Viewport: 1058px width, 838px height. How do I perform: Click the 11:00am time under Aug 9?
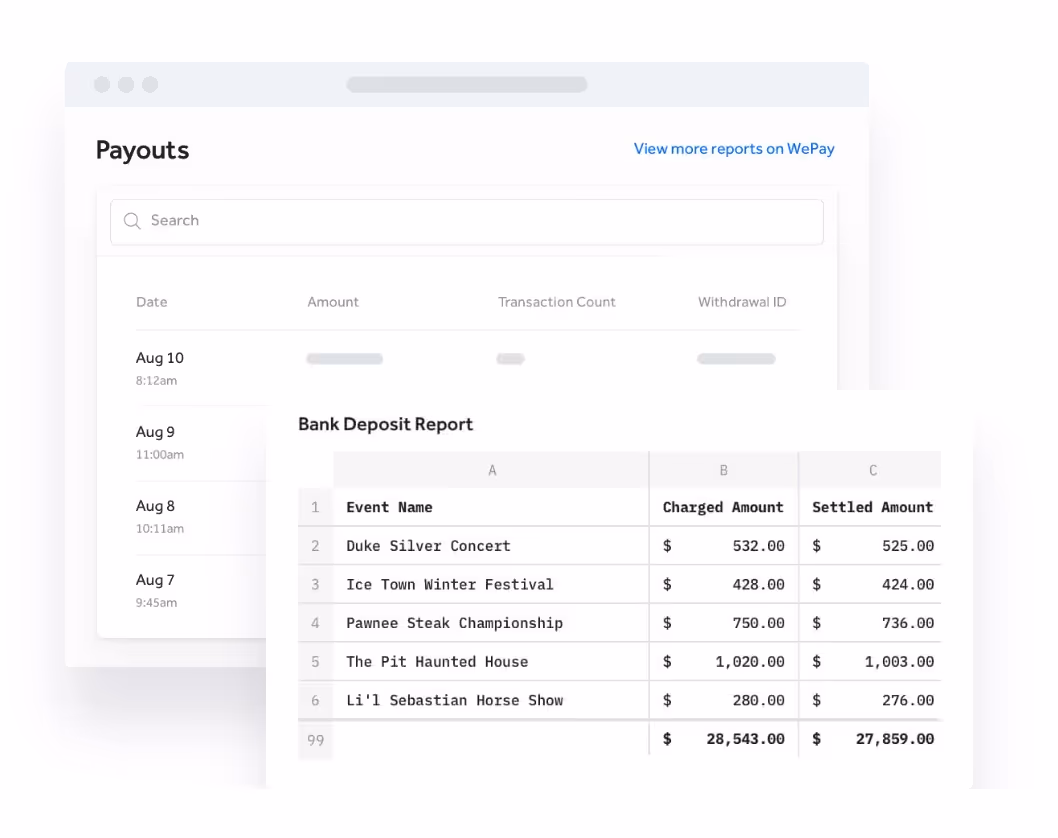(x=160, y=455)
